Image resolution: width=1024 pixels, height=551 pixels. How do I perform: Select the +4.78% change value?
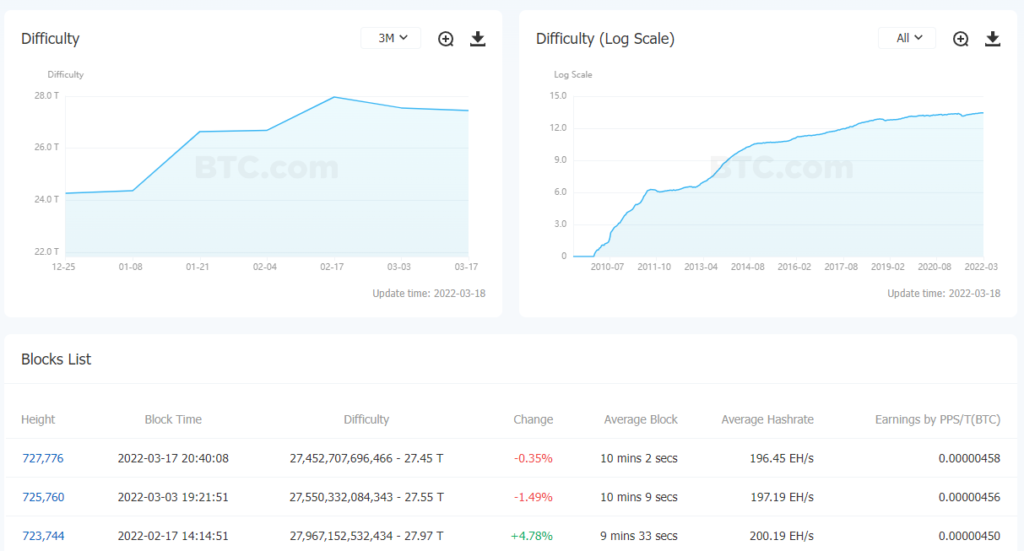click(x=532, y=536)
